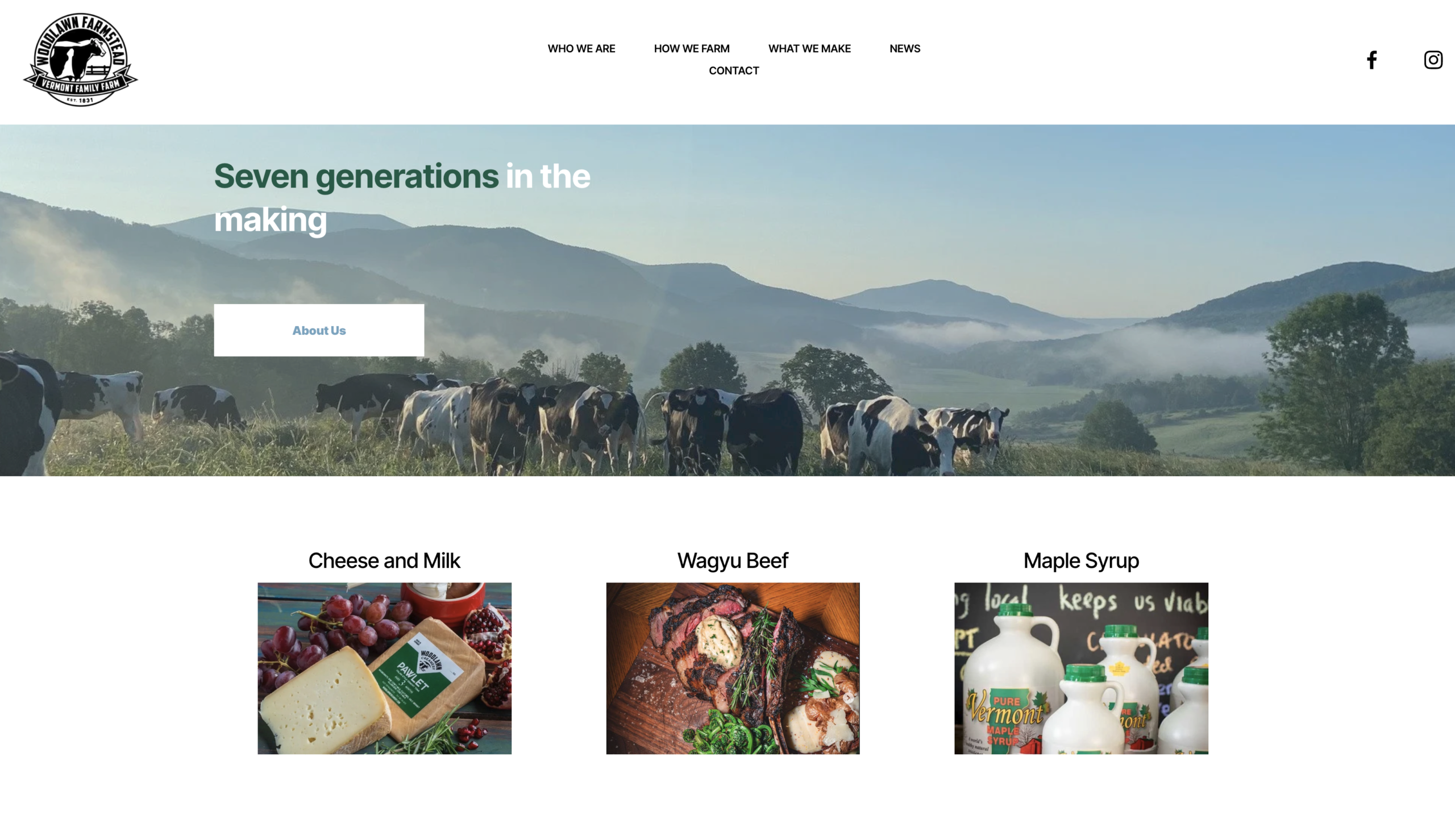1455x840 pixels.
Task: Click the Seven generations headline text
Action: click(356, 176)
